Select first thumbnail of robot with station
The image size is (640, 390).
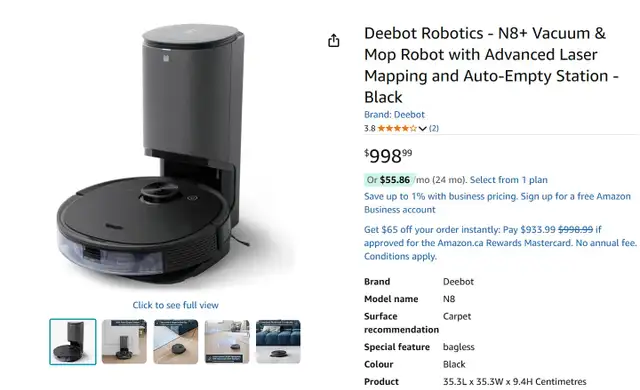click(73, 342)
